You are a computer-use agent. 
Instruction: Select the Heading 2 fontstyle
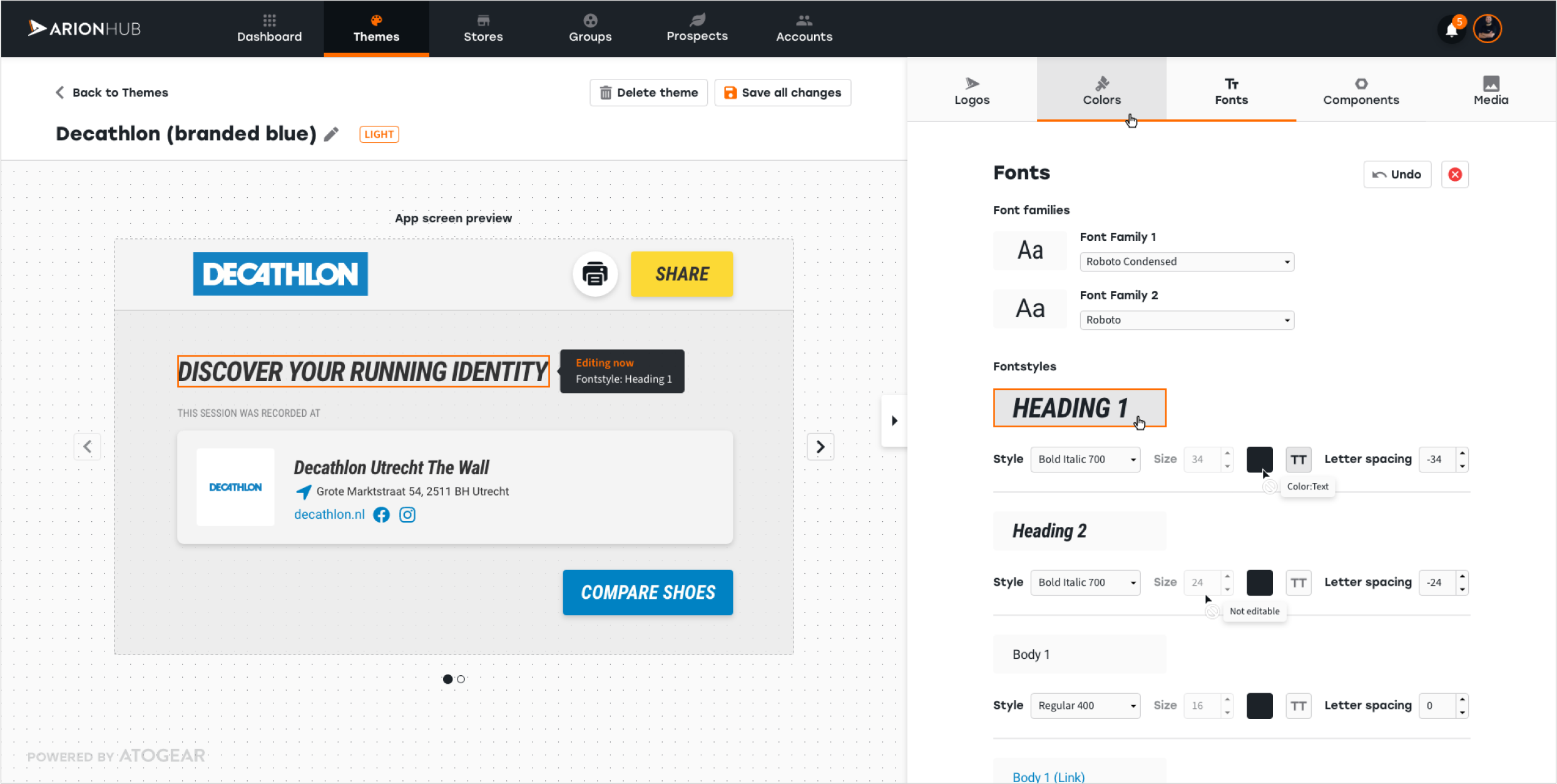[x=1080, y=531]
